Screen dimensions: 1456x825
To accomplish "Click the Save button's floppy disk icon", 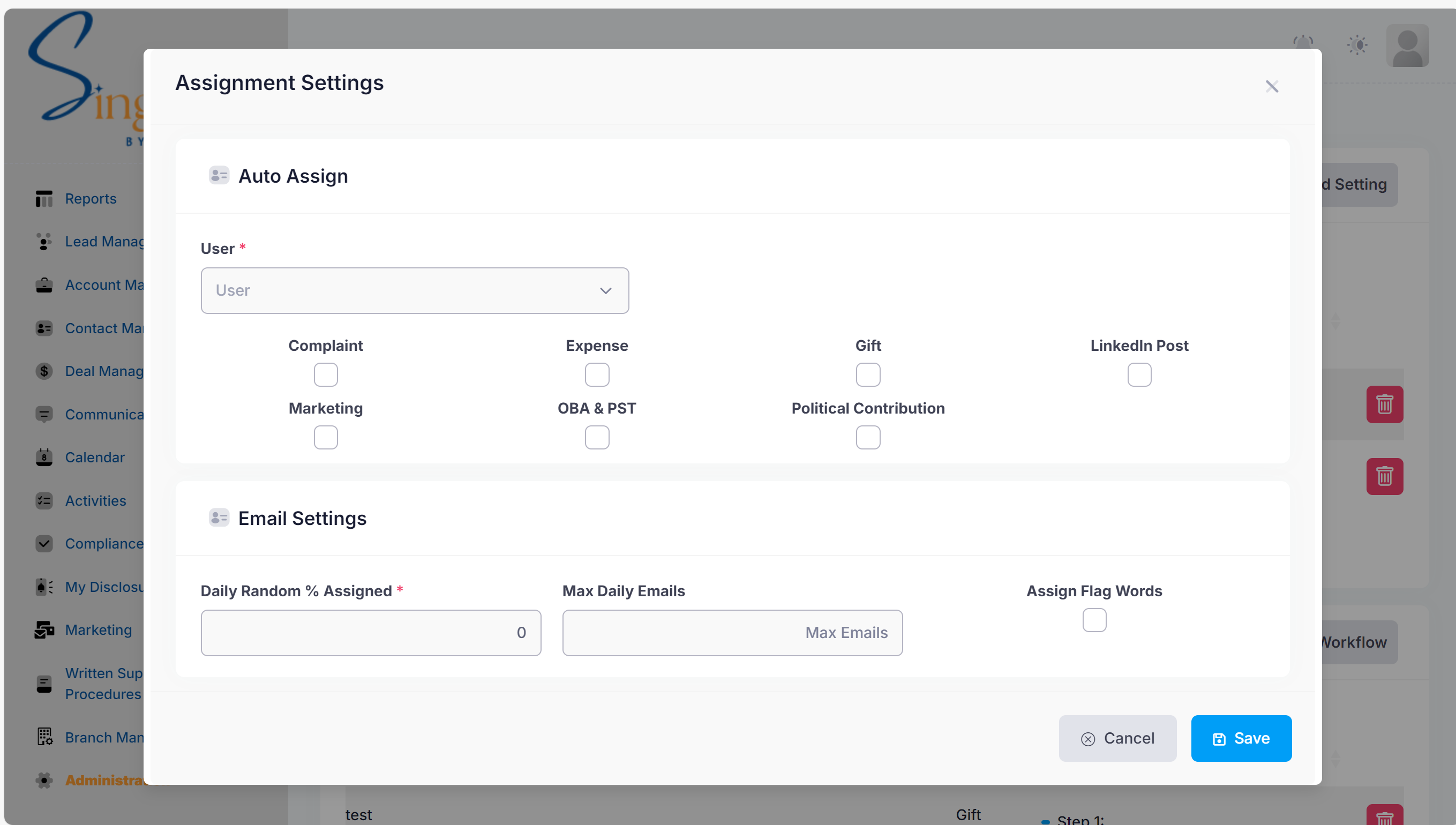I will coord(1219,739).
